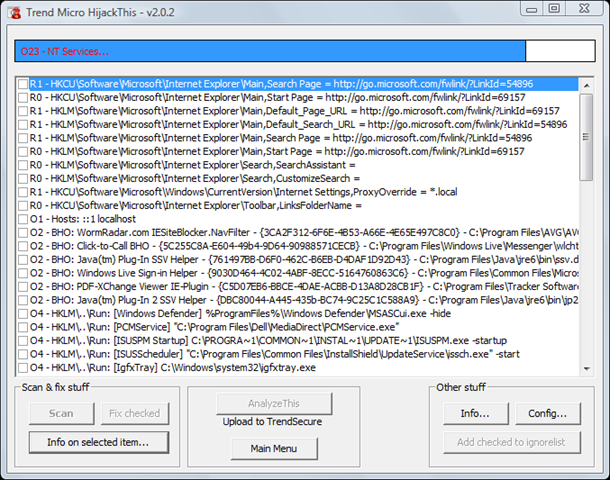
Task: Select the Windows Defender MSASCui.exe row
Action: point(240,314)
